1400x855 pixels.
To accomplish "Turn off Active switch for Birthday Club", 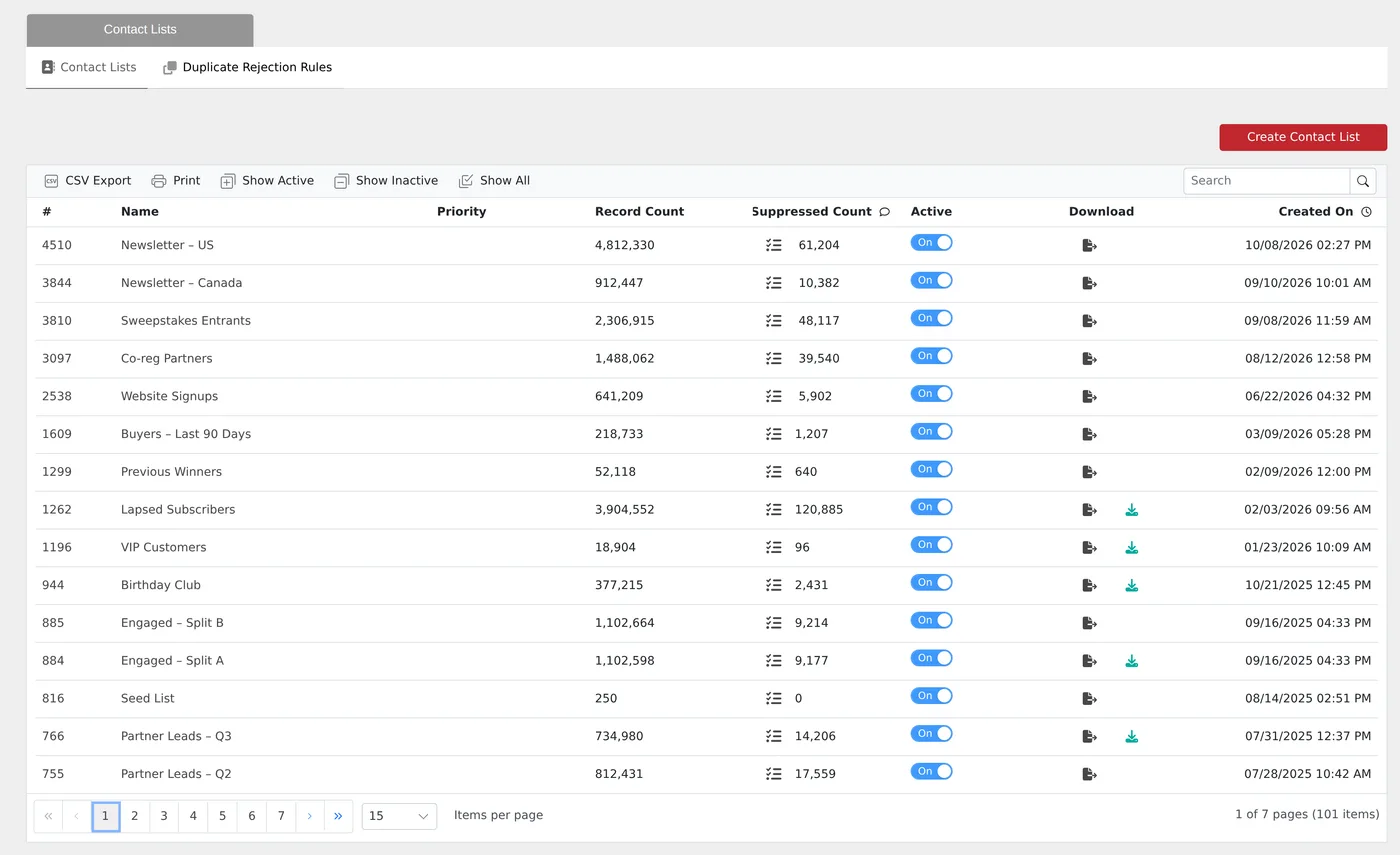I will coord(931,583).
